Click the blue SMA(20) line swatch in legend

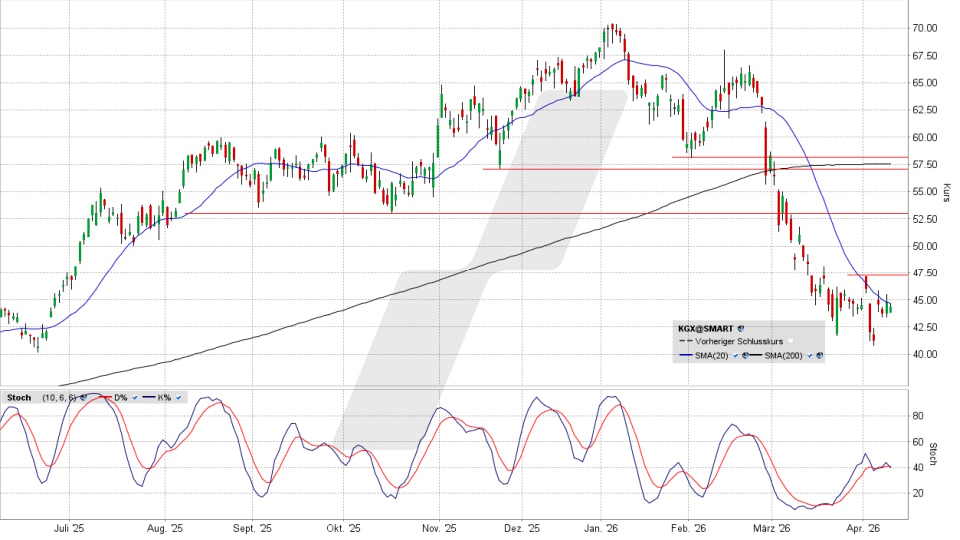[x=686, y=355]
